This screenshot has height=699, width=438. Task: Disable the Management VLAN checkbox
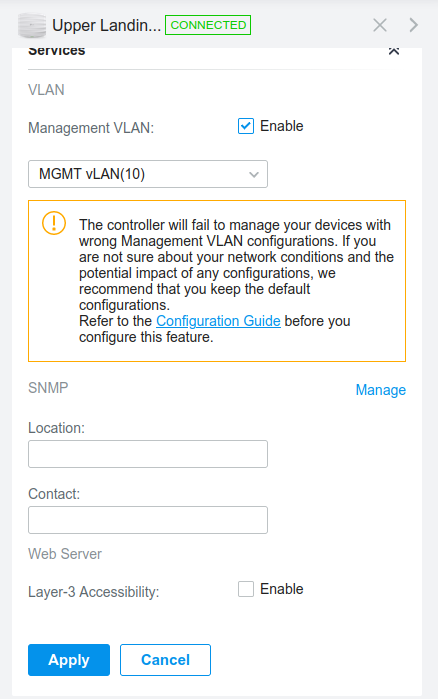(246, 126)
